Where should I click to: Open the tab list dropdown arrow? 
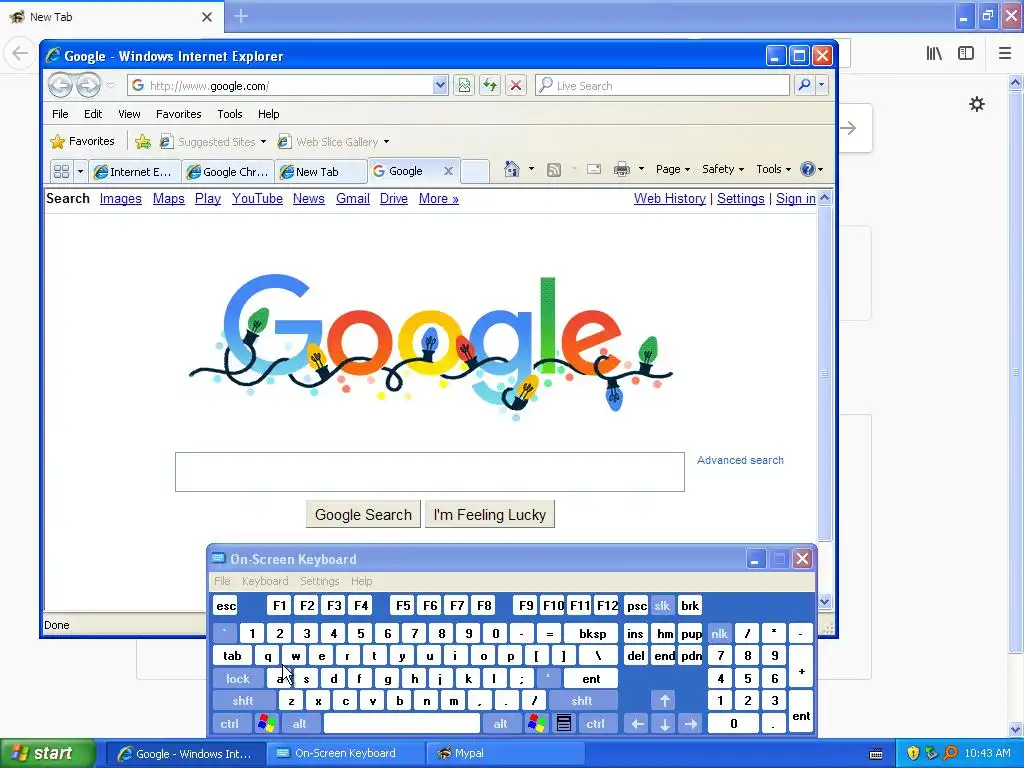tap(80, 172)
